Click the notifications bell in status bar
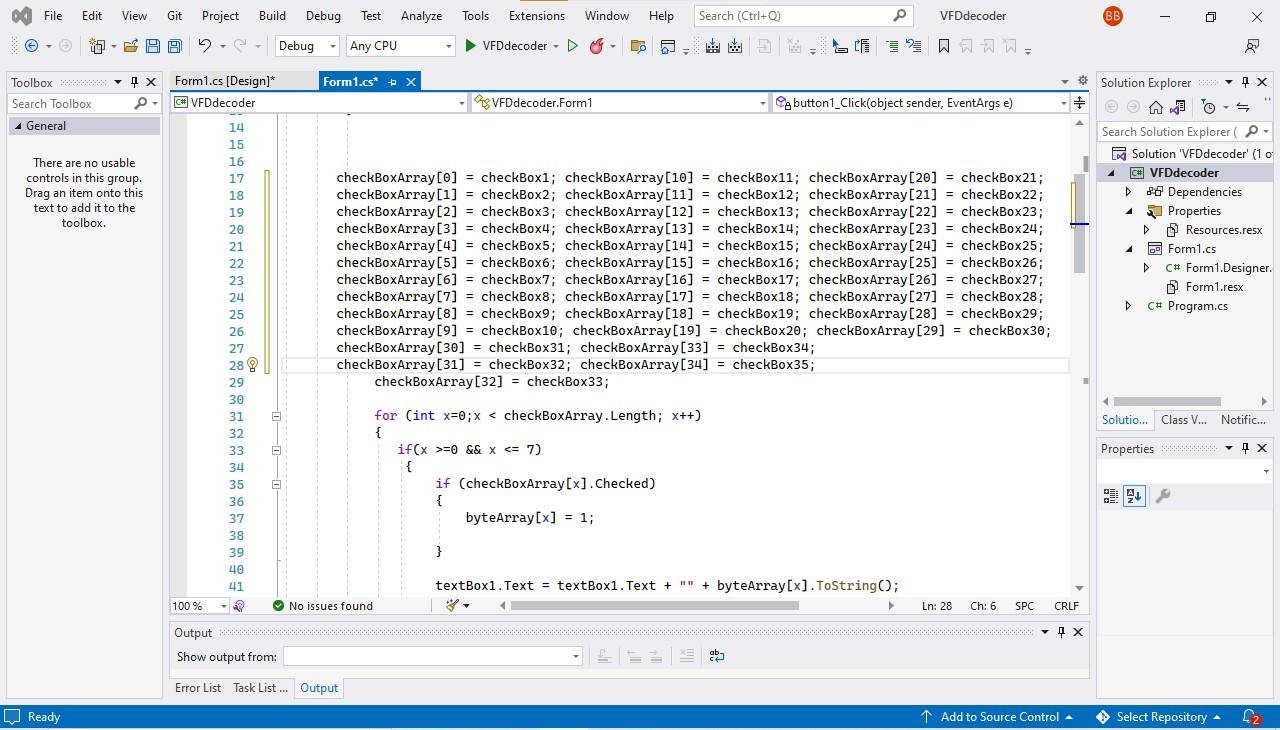The height and width of the screenshot is (730, 1280). click(x=1250, y=717)
